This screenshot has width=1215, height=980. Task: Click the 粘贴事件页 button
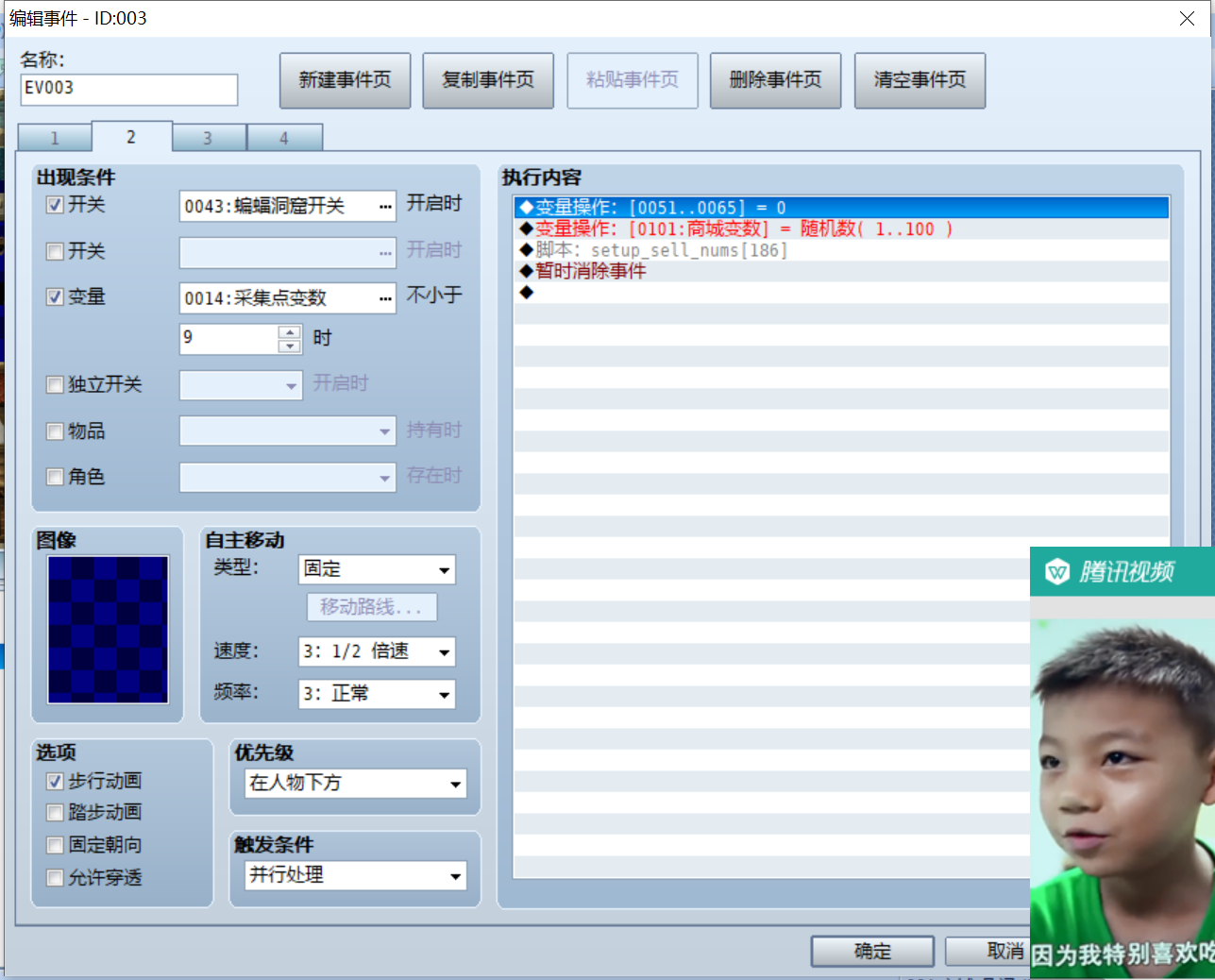point(633,80)
